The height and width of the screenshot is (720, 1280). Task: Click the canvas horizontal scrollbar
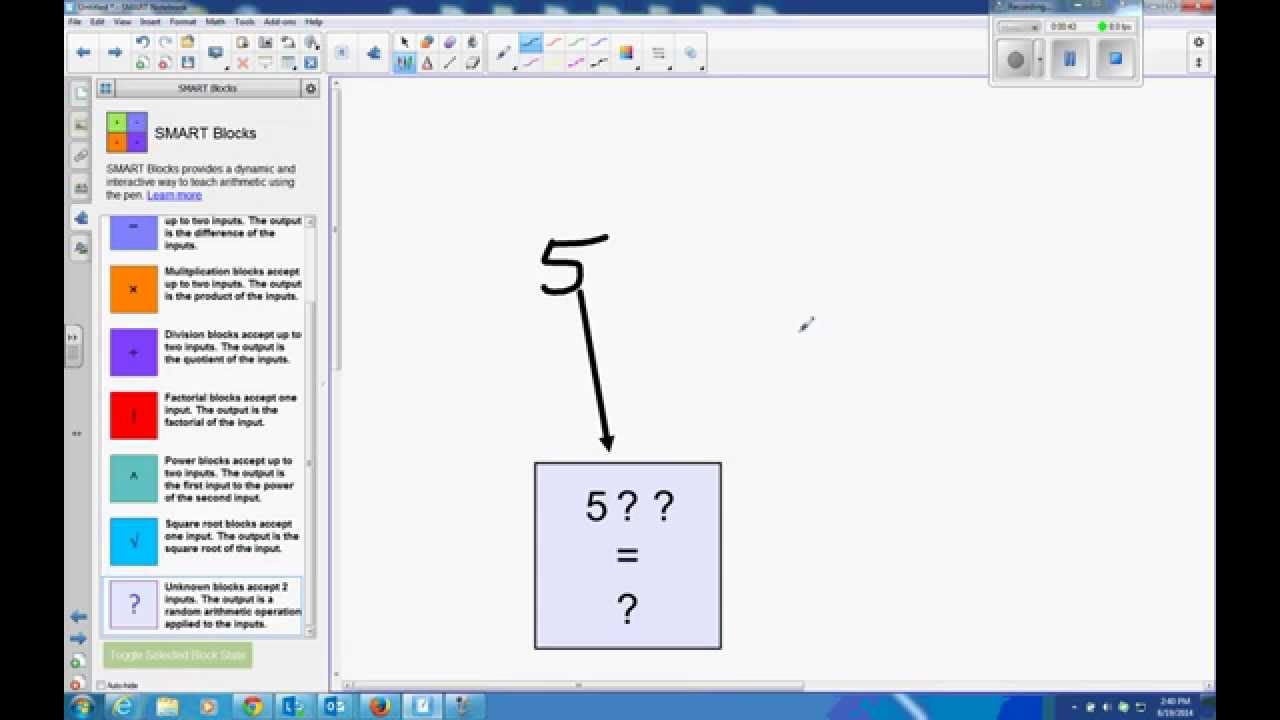point(578,685)
